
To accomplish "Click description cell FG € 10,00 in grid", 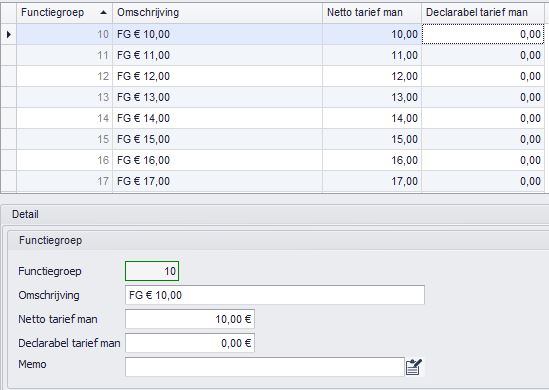I will (217, 34).
